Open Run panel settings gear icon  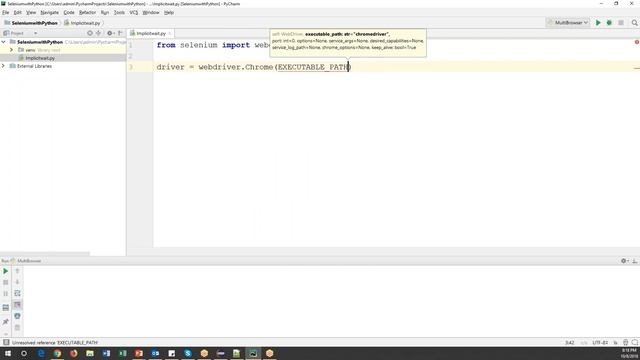pos(624,260)
